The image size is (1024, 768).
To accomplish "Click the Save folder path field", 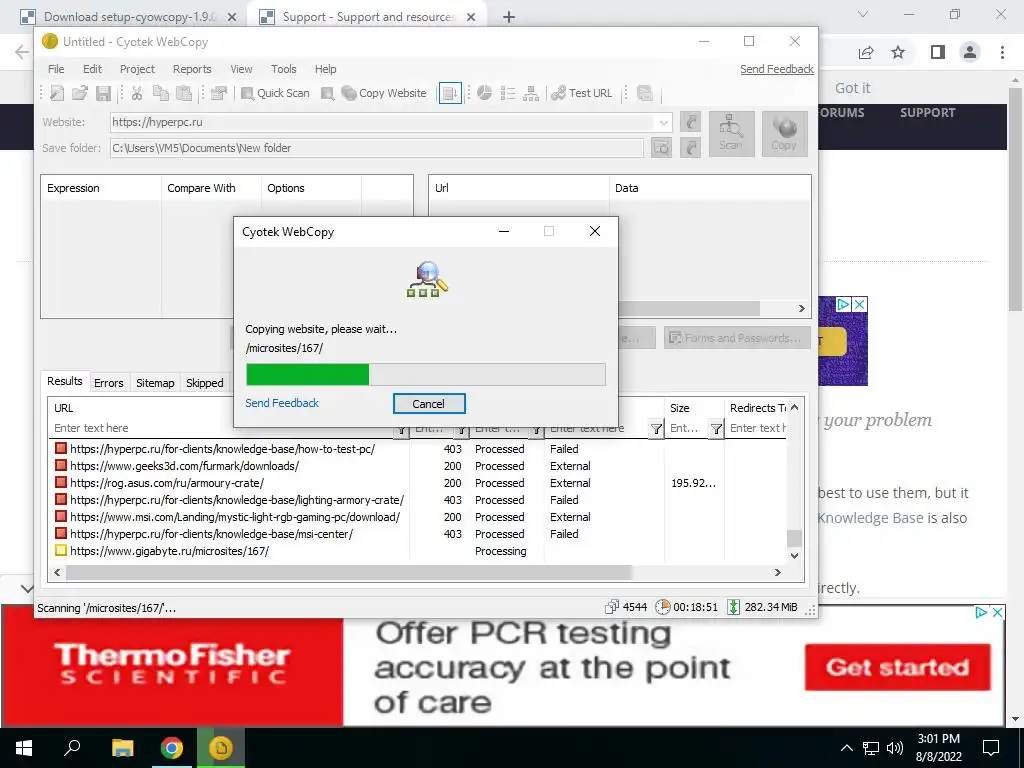I will pos(377,148).
